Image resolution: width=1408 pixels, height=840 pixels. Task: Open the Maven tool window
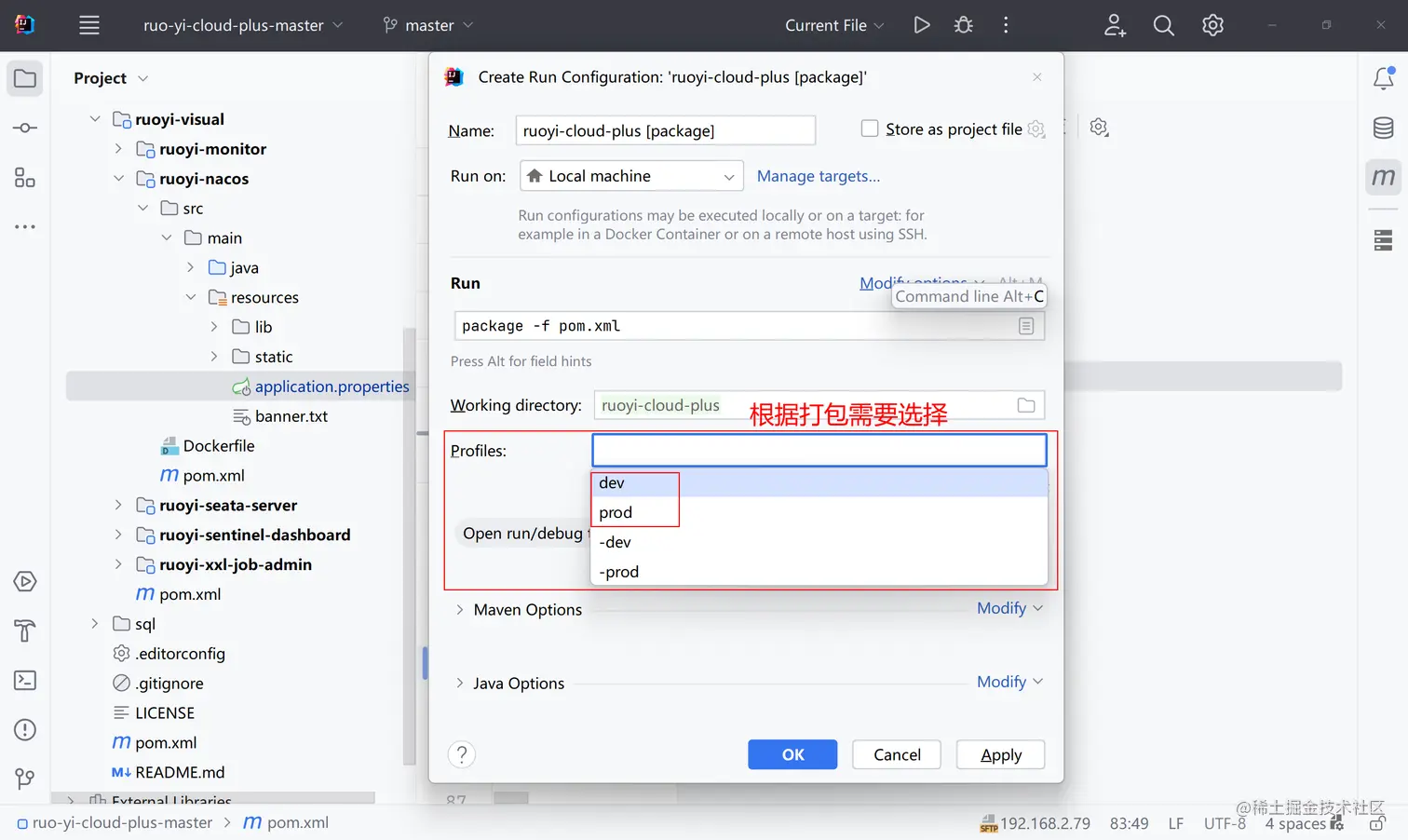(1384, 177)
